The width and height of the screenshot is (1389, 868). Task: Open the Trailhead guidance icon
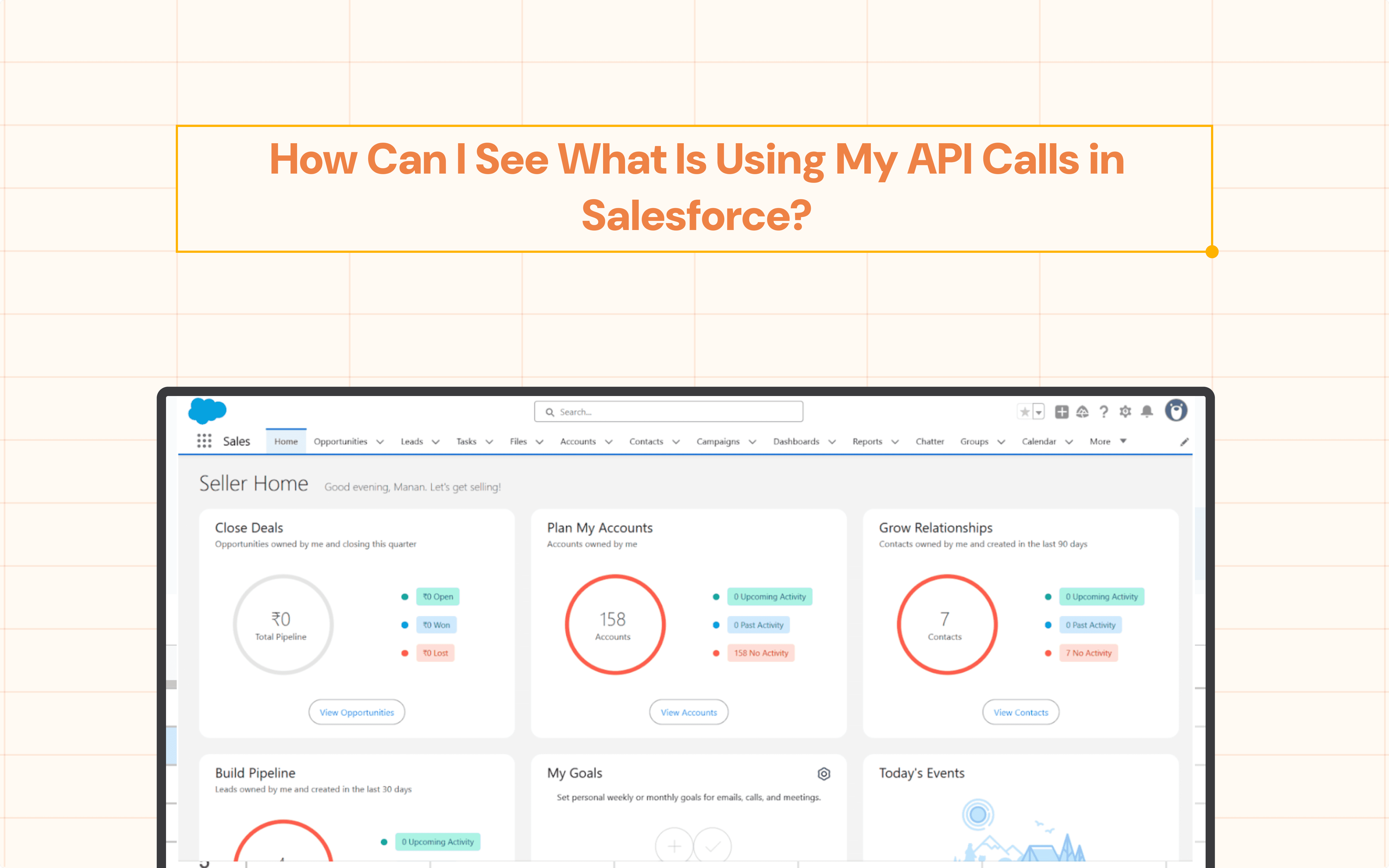point(1082,411)
